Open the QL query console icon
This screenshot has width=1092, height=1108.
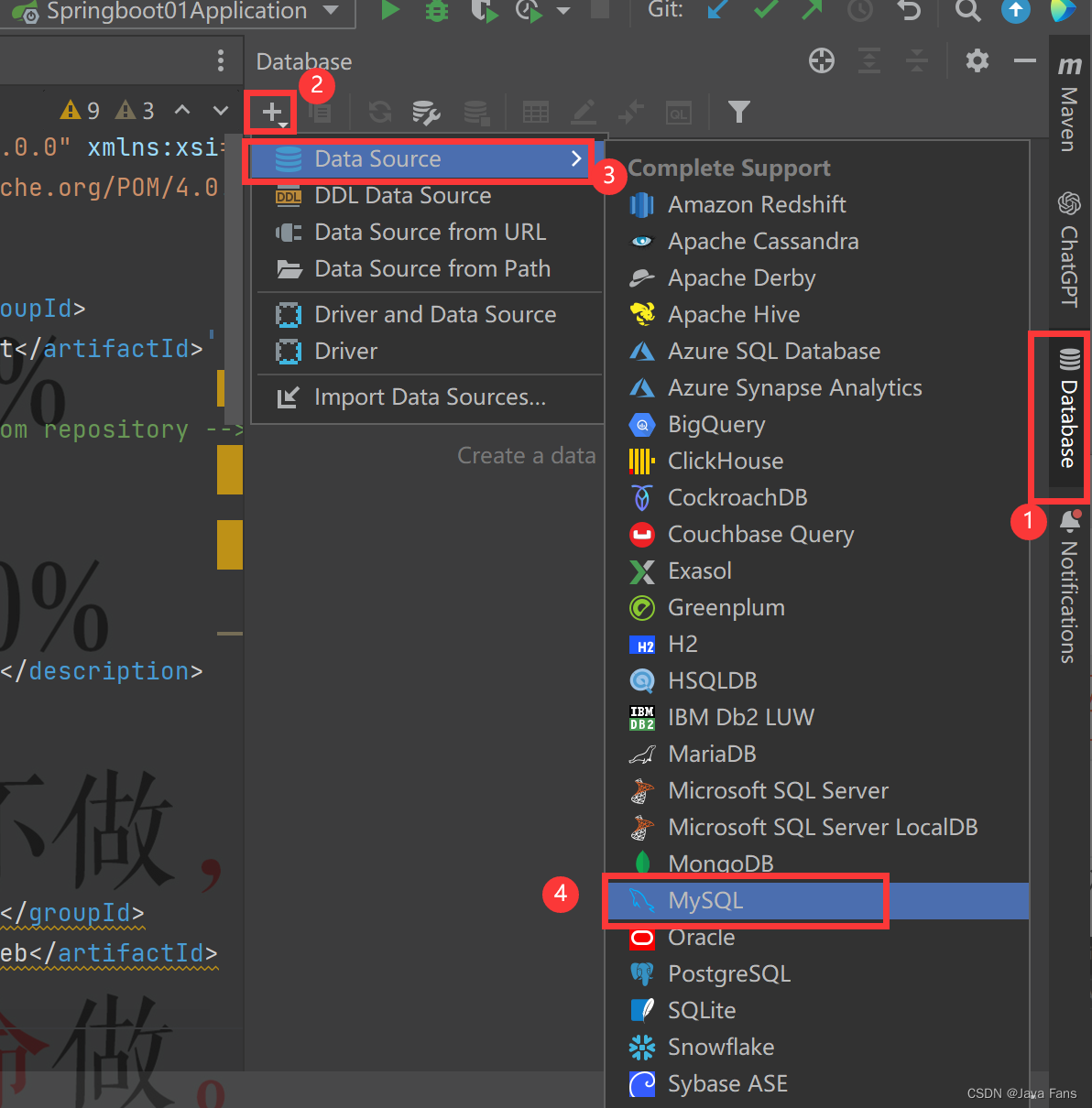[x=679, y=113]
